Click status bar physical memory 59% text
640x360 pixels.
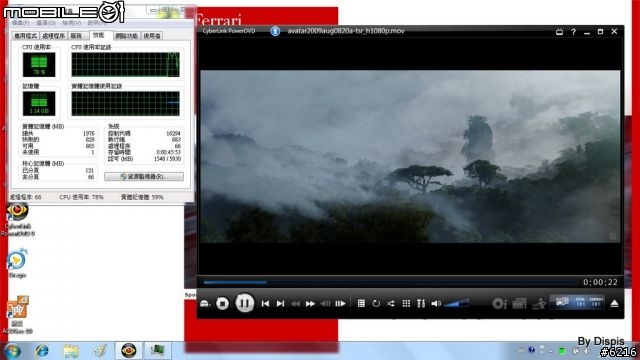click(142, 197)
